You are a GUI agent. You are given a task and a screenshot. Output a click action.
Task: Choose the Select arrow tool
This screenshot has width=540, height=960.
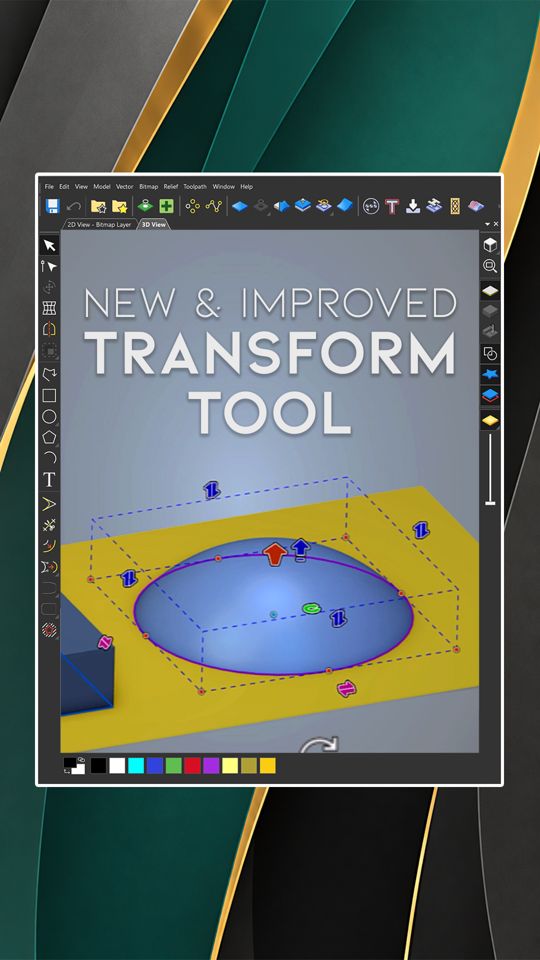49,246
